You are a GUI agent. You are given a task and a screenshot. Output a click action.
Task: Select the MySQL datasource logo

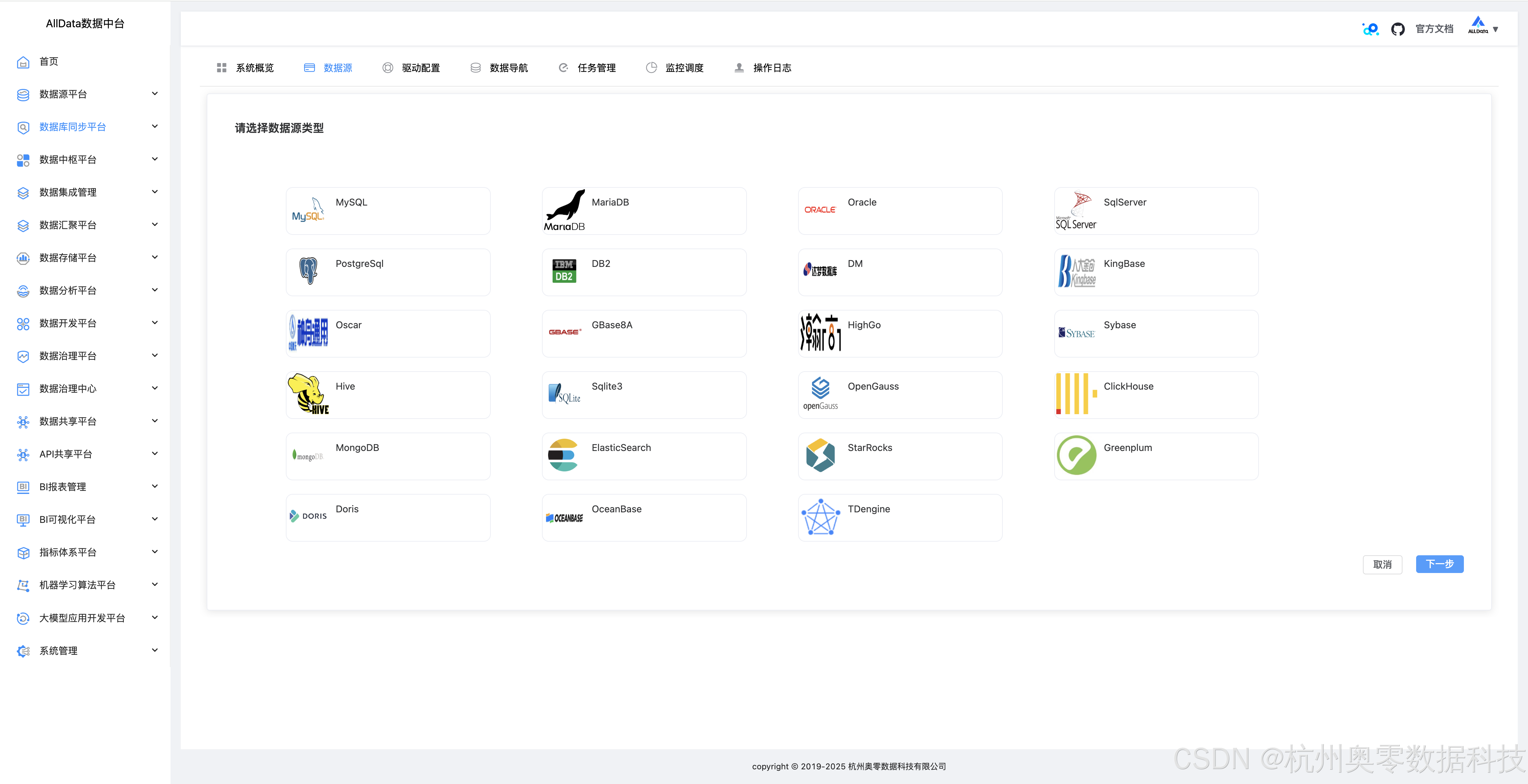click(x=308, y=210)
